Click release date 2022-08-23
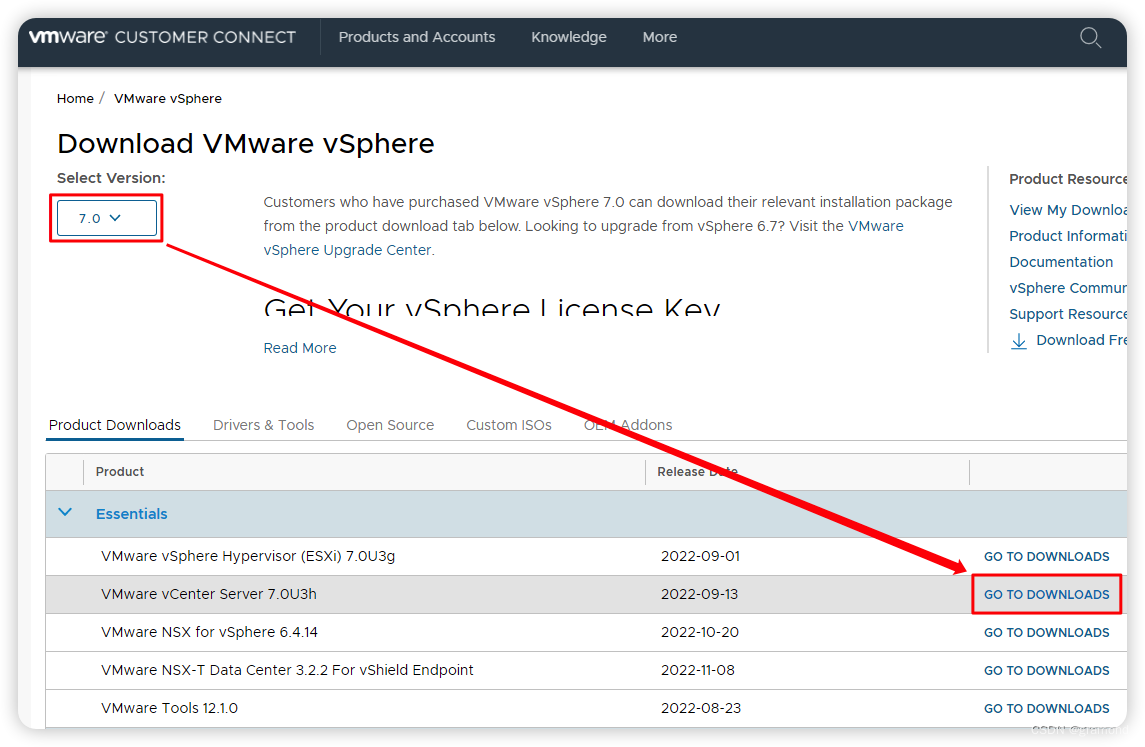The image size is (1145, 747). [700, 708]
